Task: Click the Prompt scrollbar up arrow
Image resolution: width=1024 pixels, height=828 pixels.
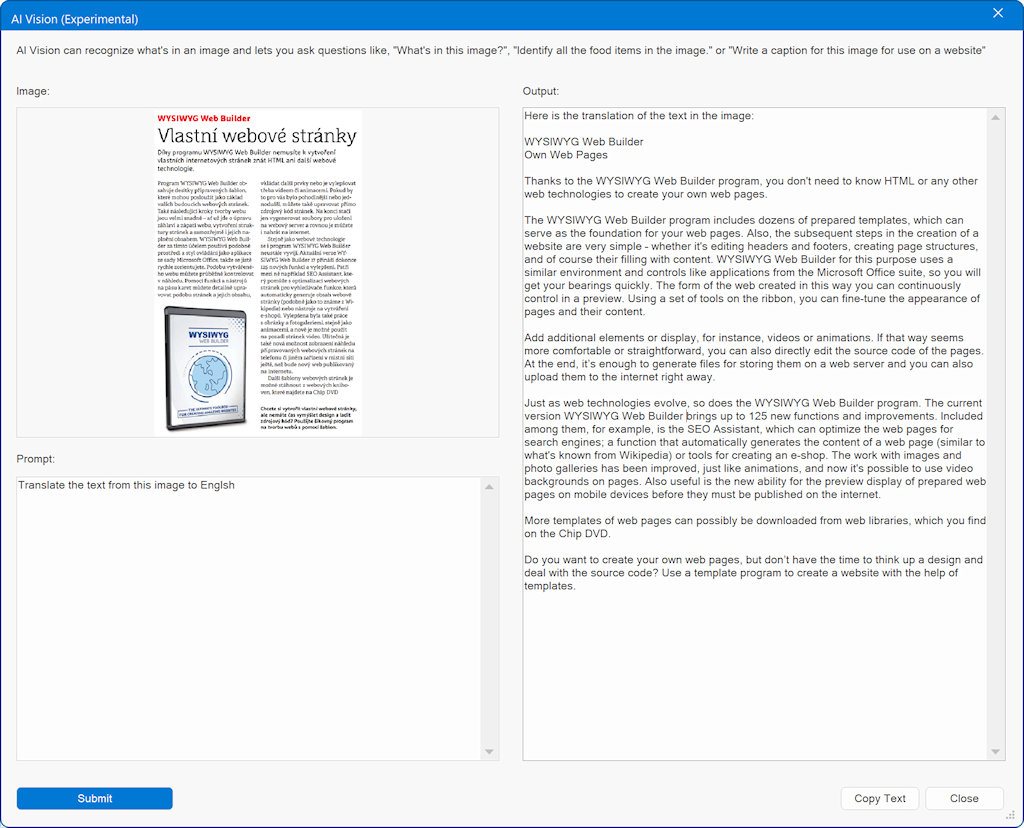Action: (489, 486)
